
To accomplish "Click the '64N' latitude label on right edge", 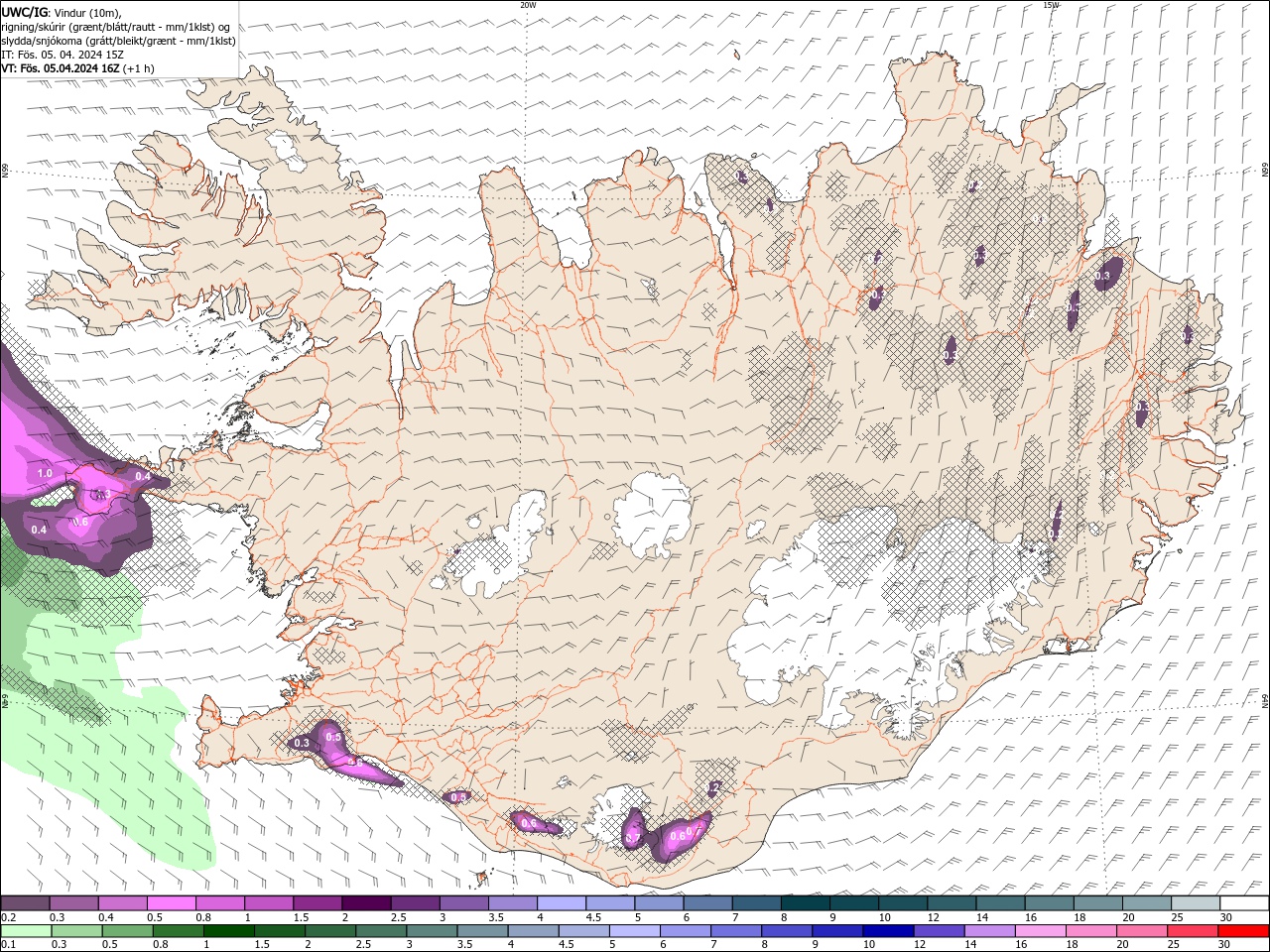I will click(1265, 700).
